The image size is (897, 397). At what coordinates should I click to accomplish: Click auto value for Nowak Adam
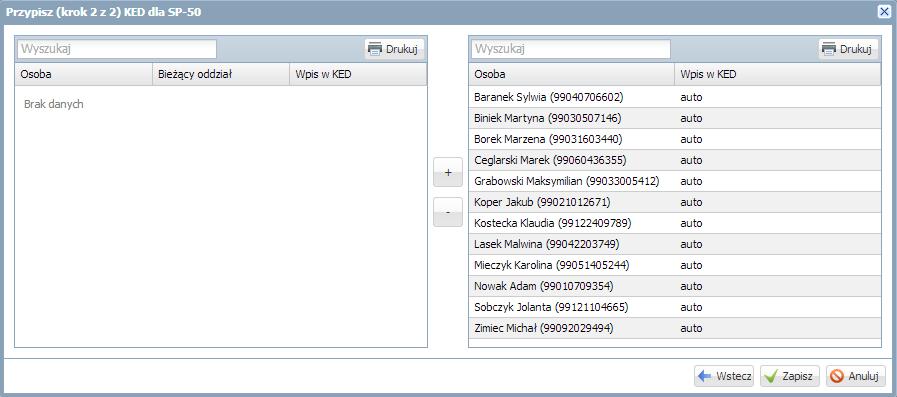[691, 286]
